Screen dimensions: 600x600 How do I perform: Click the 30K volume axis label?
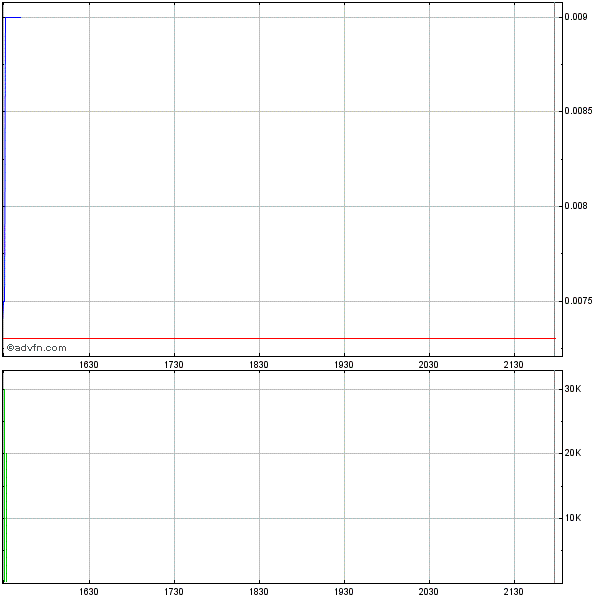572,389
